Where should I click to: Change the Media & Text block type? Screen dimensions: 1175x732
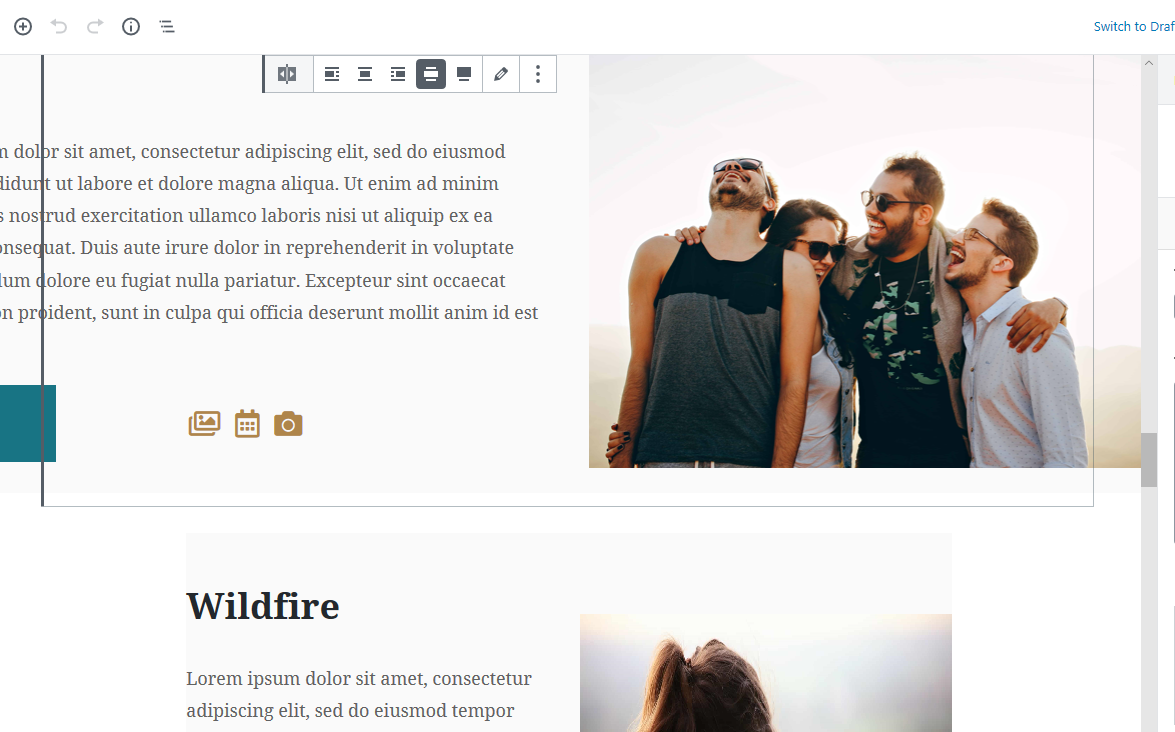[287, 74]
